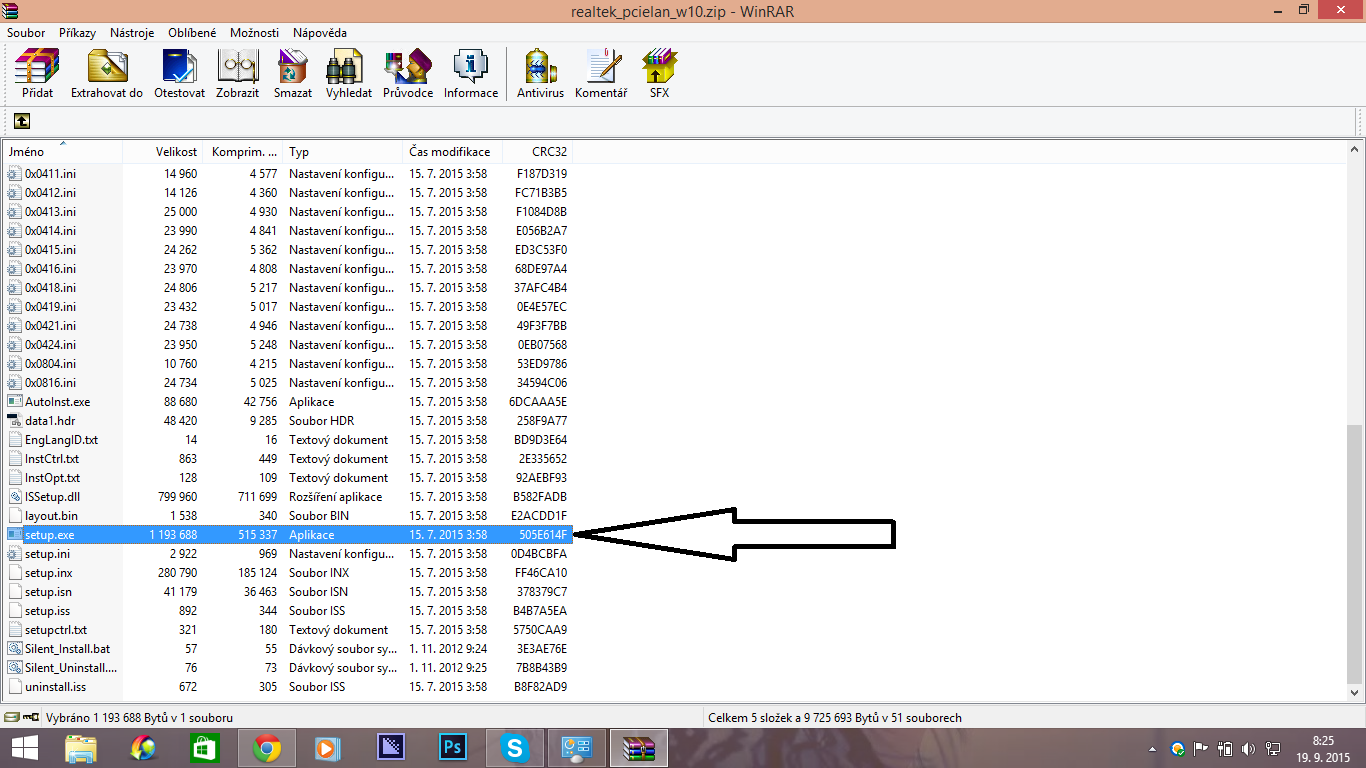Click the Přidat (add) toolbar icon
This screenshot has height=768, width=1366.
coord(37,73)
